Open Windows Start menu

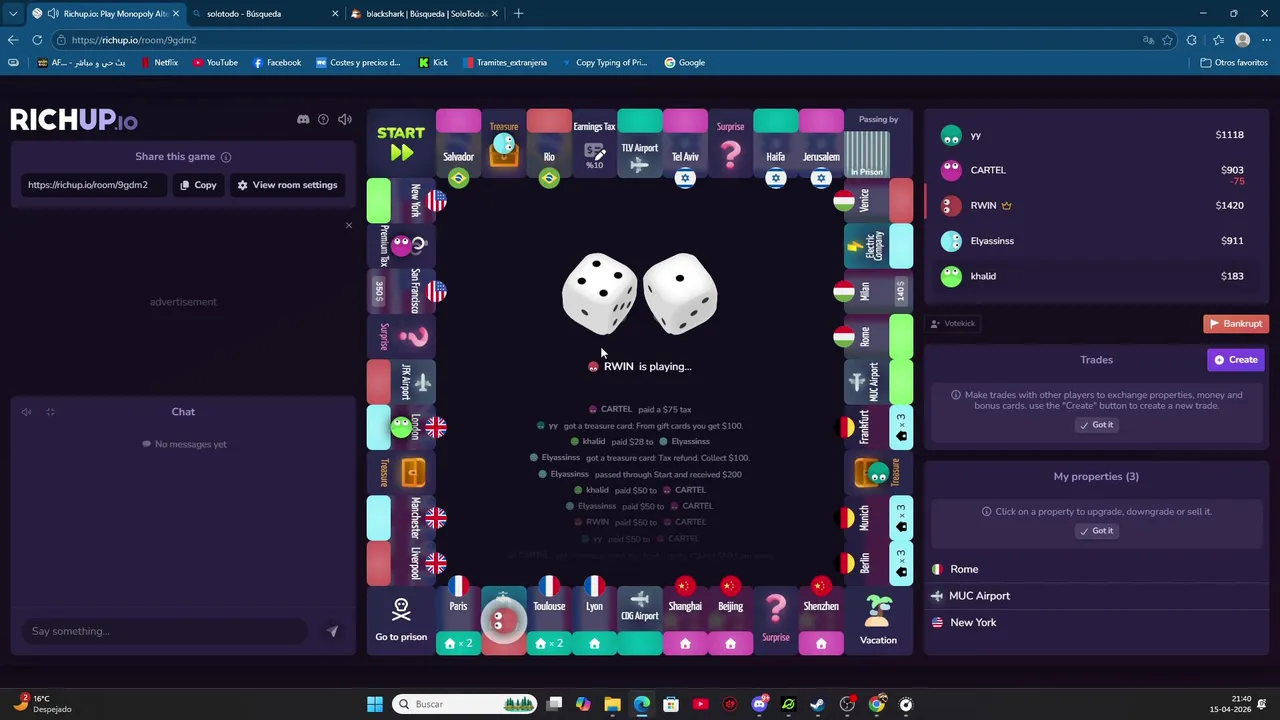[x=375, y=704]
